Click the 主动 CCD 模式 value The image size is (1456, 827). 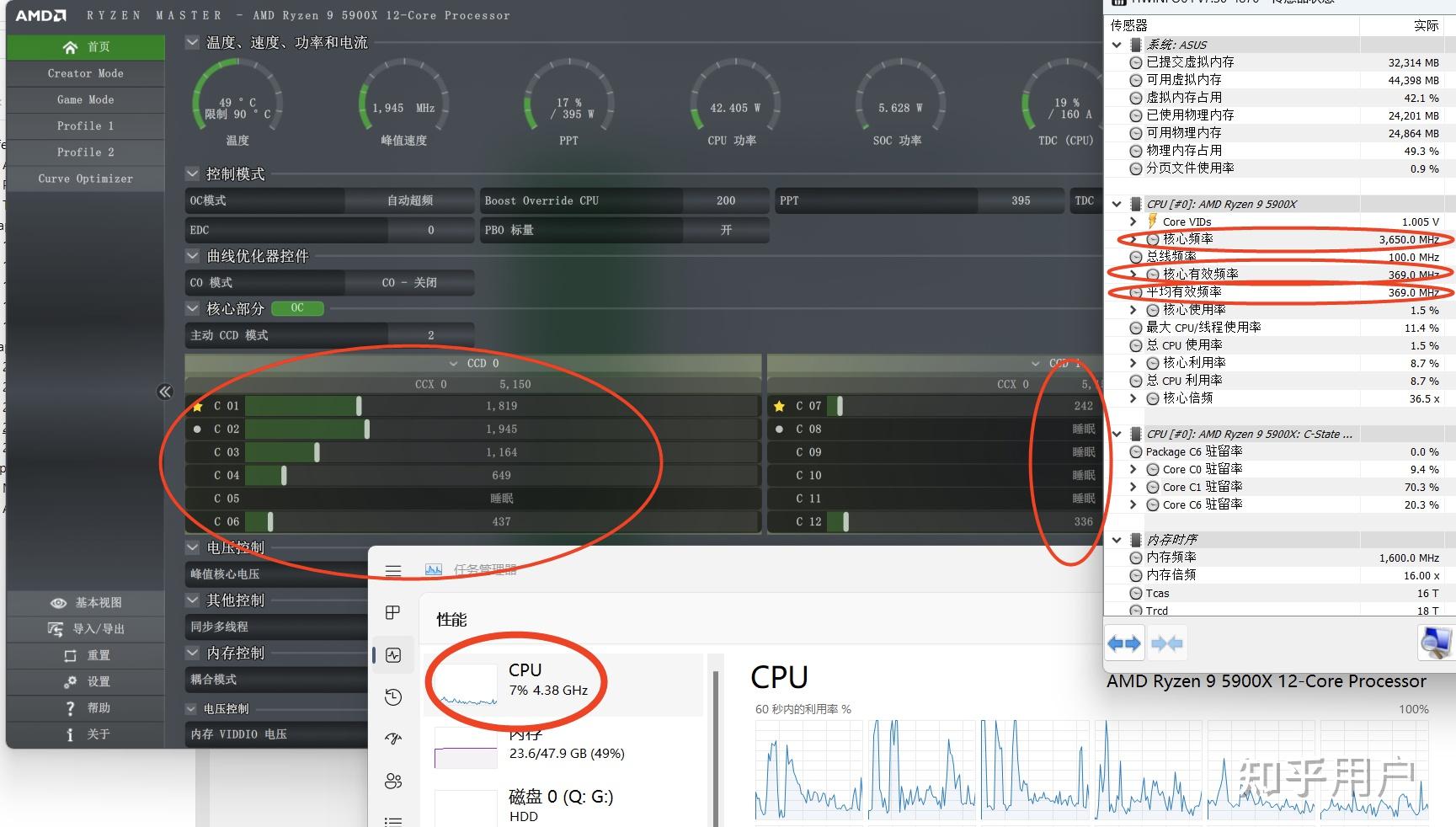coord(430,335)
